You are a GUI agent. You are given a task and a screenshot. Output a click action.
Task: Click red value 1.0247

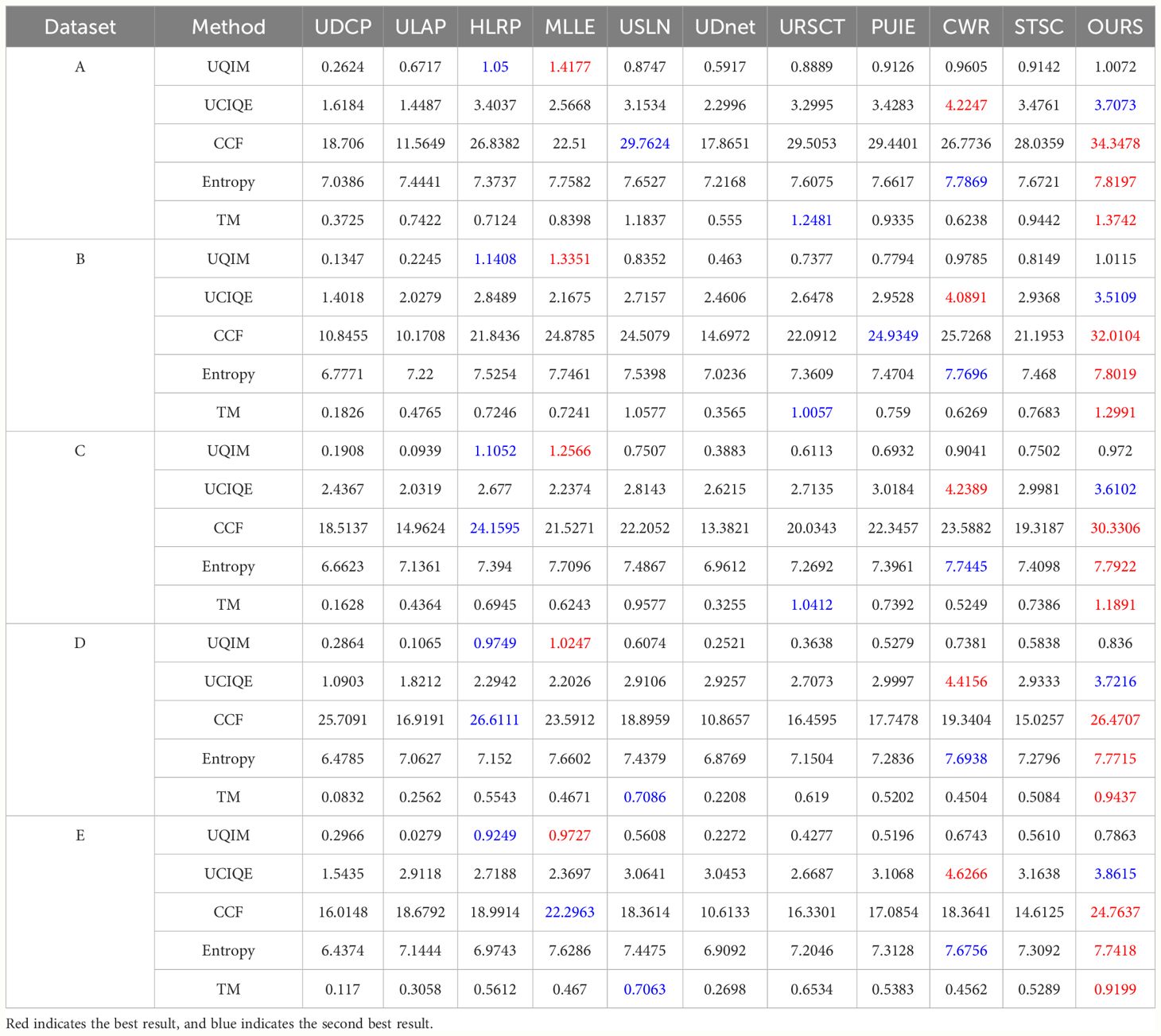pos(569,643)
